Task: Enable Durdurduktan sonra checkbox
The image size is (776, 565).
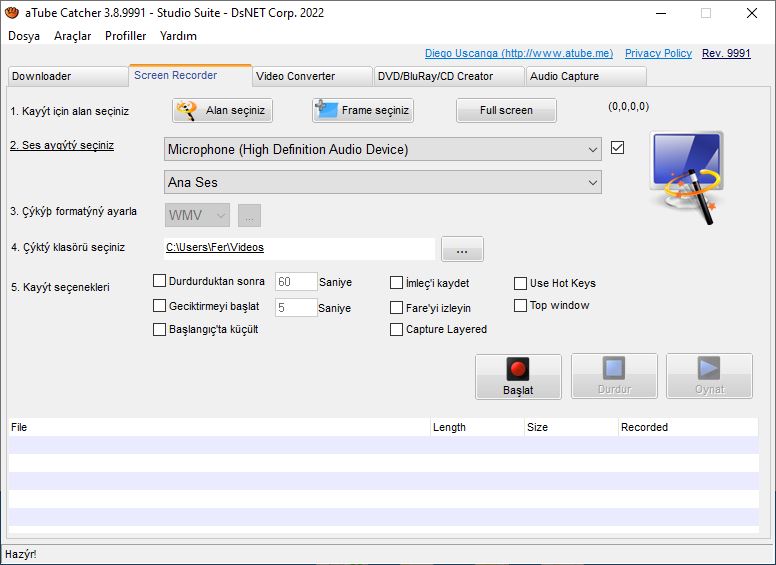Action: coord(159,281)
